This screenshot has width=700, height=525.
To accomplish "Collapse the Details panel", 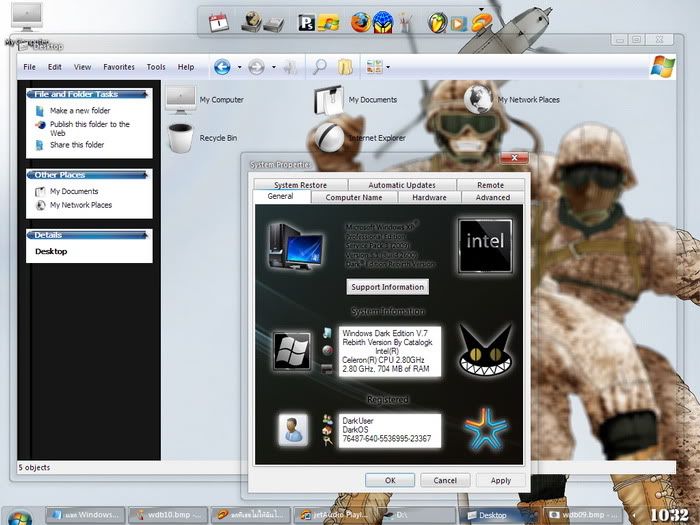I will pyautogui.click(x=145, y=235).
